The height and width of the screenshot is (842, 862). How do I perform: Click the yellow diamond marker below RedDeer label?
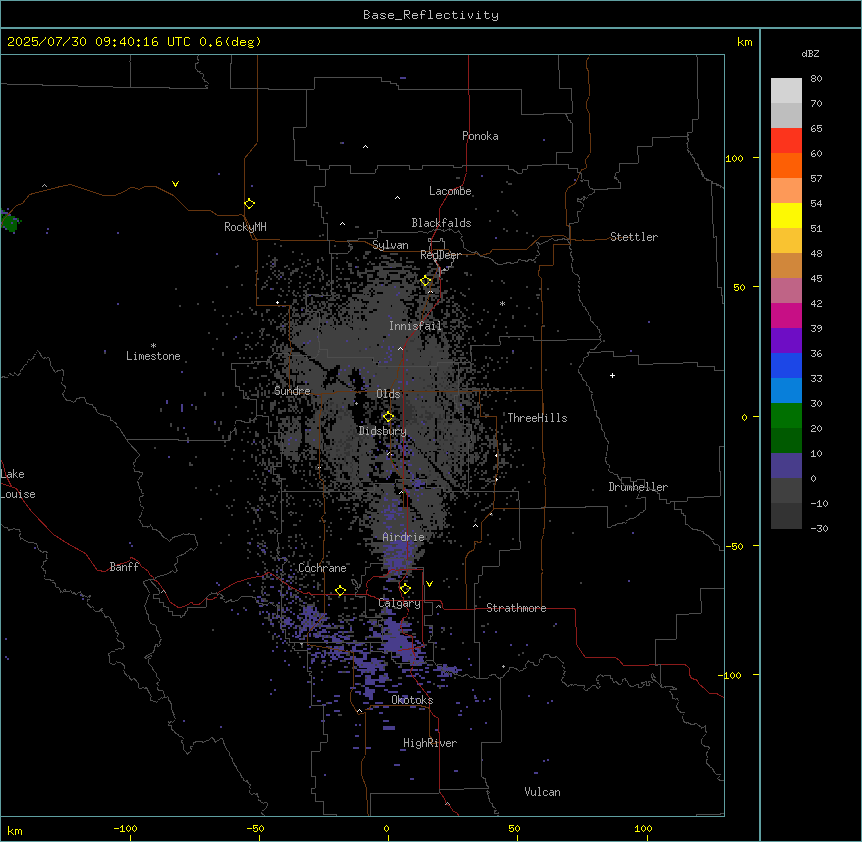click(426, 281)
